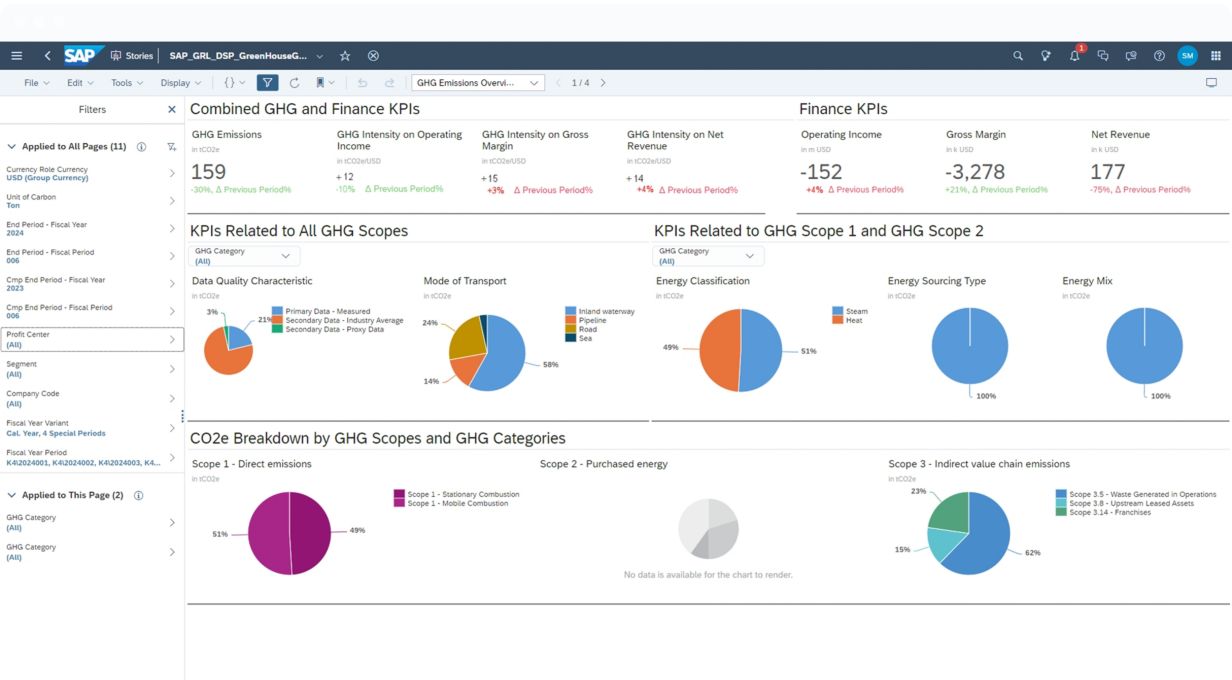
Task: Toggle the filter panel button in toolbar
Action: [x=267, y=83]
